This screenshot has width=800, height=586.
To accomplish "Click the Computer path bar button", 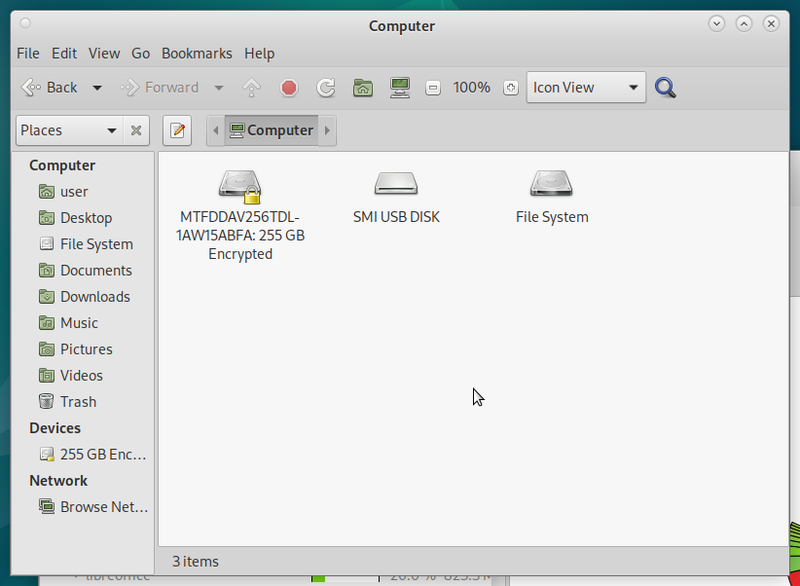I will pyautogui.click(x=271, y=130).
